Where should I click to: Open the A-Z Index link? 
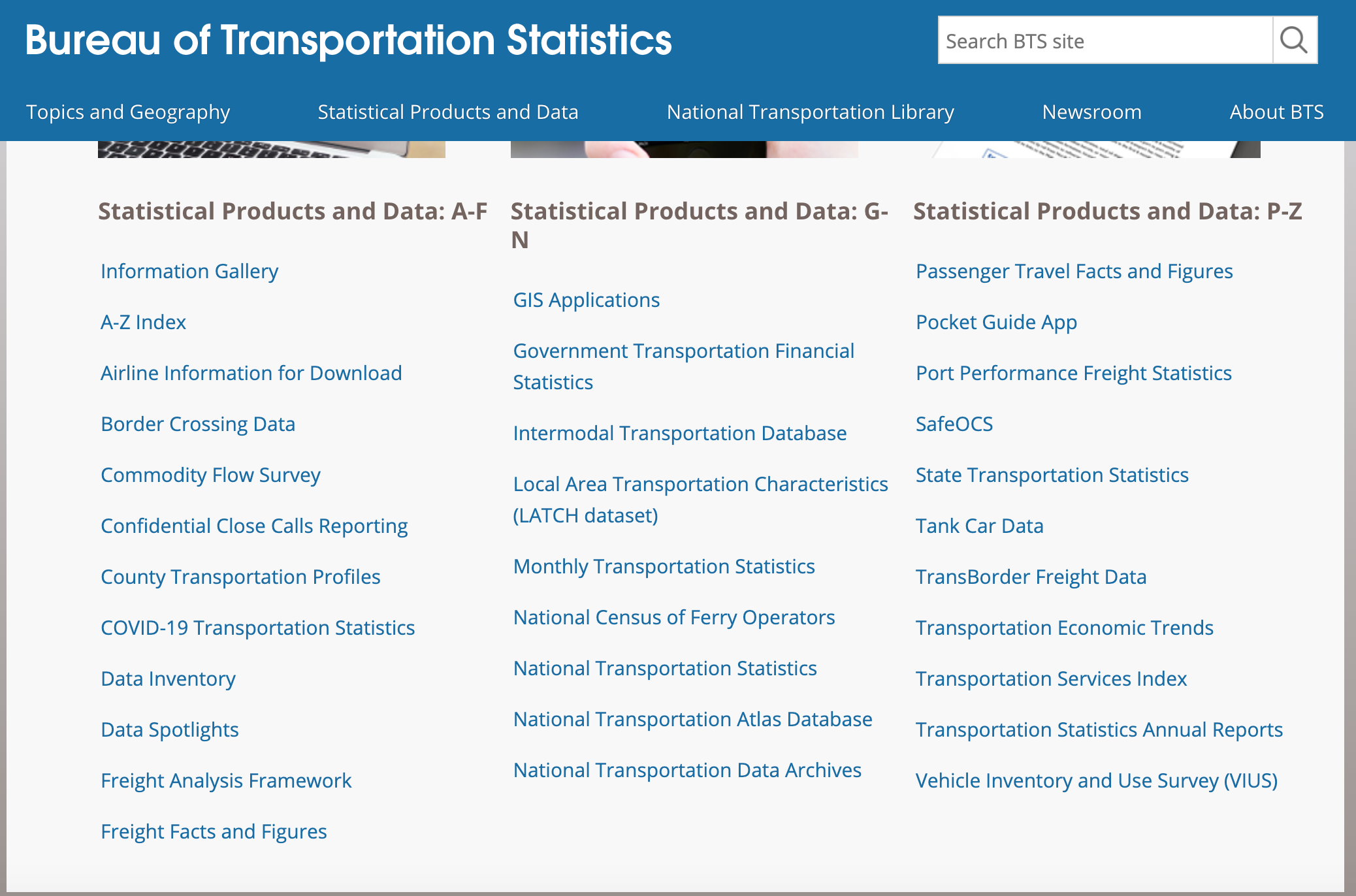pos(143,322)
